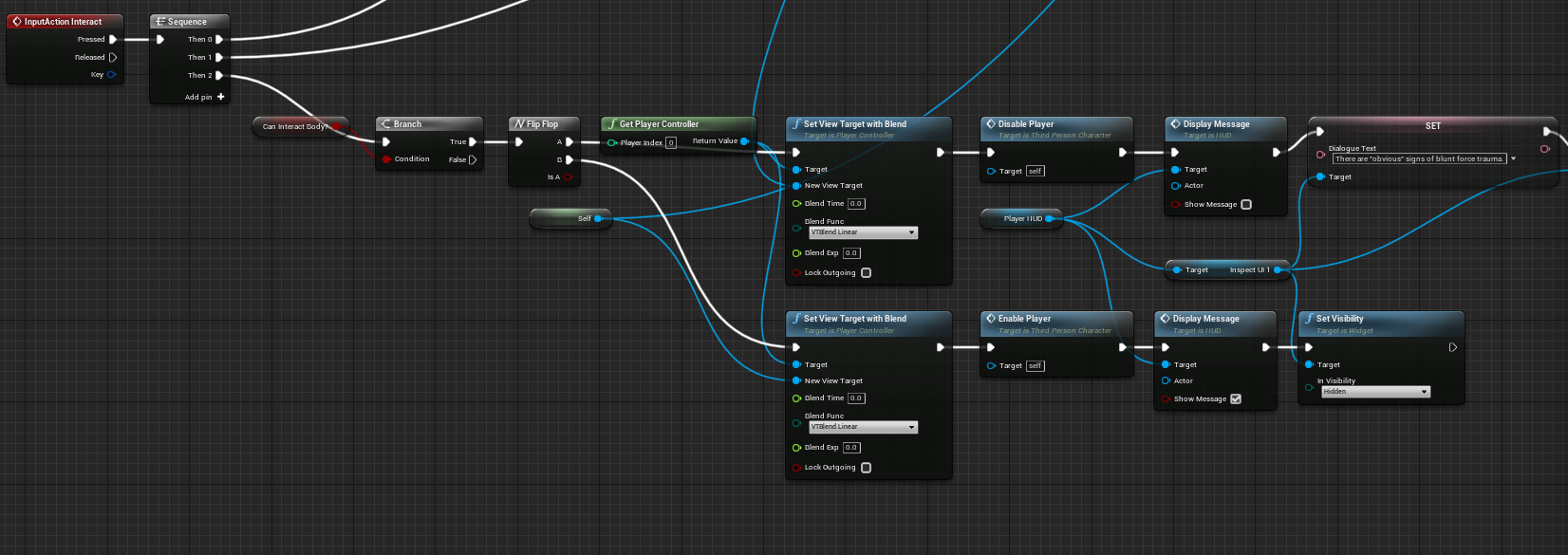1568x555 pixels.
Task: Click the True exec pin on Branch
Action: point(473,142)
